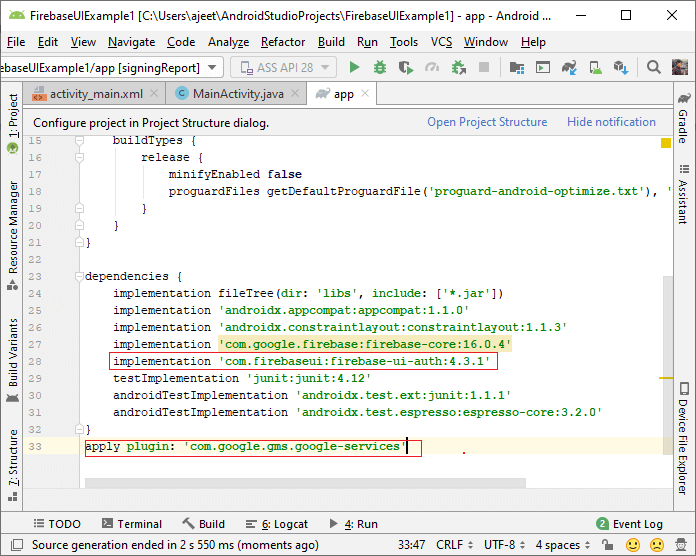
Task: Open Run Anything toolbar icon
Action: [x=543, y=67]
